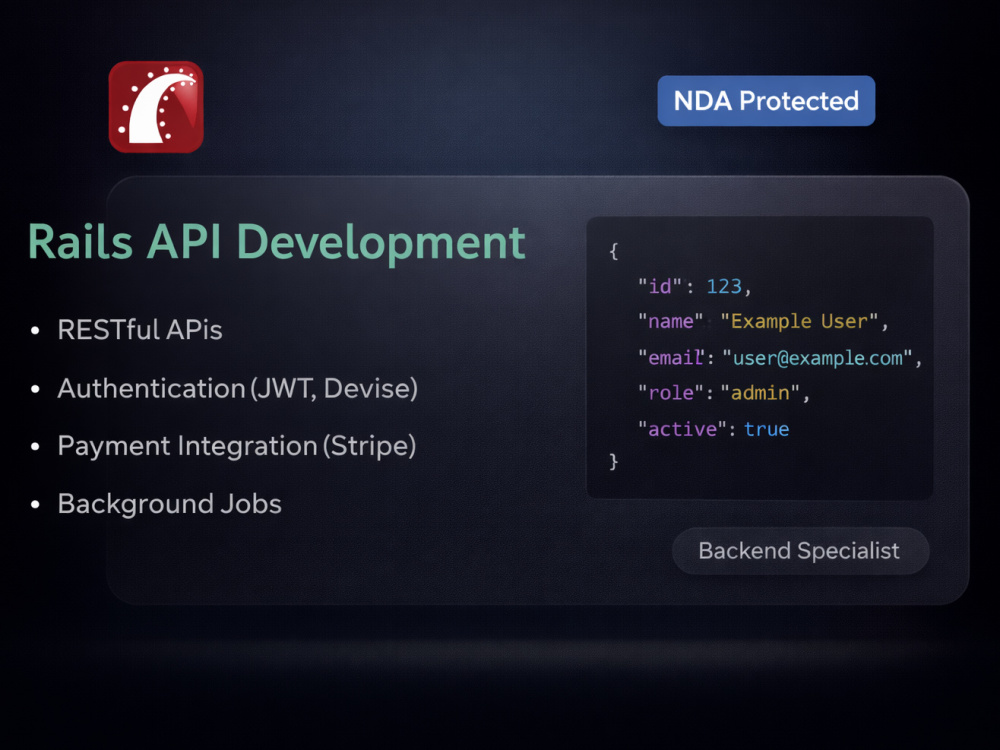Click the closing curly brace in the code
This screenshot has width=1000, height=750.
[x=614, y=461]
